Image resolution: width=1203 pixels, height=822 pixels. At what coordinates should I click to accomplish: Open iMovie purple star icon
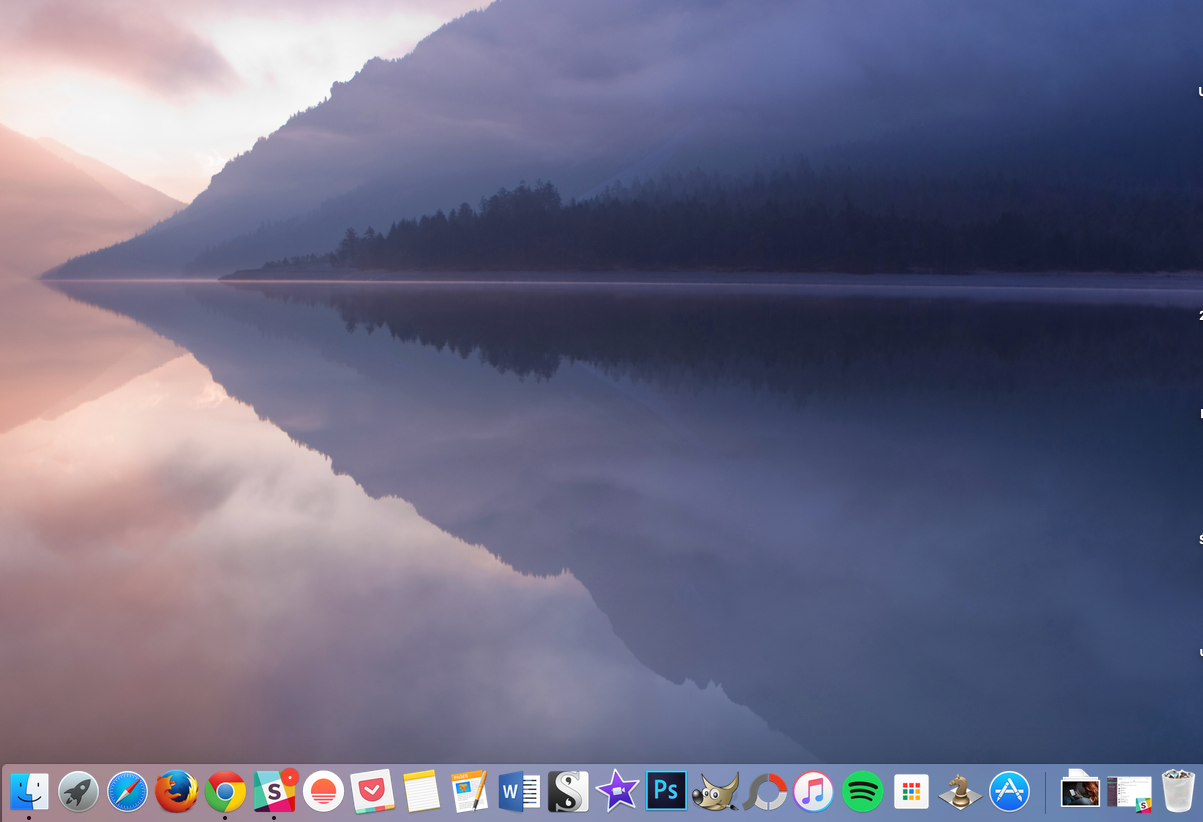(x=617, y=792)
